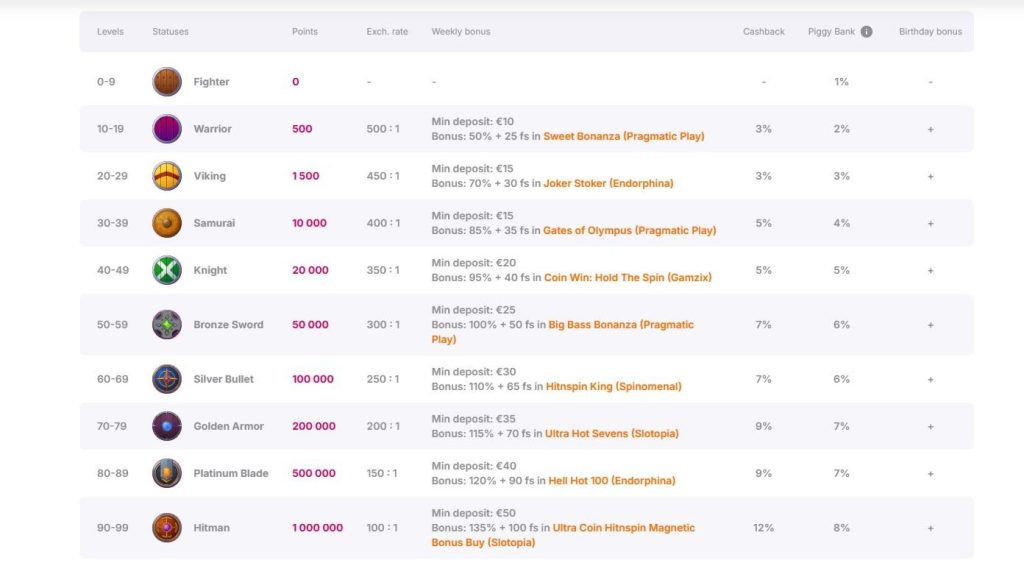Image resolution: width=1024 pixels, height=577 pixels.
Task: Click the Exch. rate column header
Action: [387, 31]
